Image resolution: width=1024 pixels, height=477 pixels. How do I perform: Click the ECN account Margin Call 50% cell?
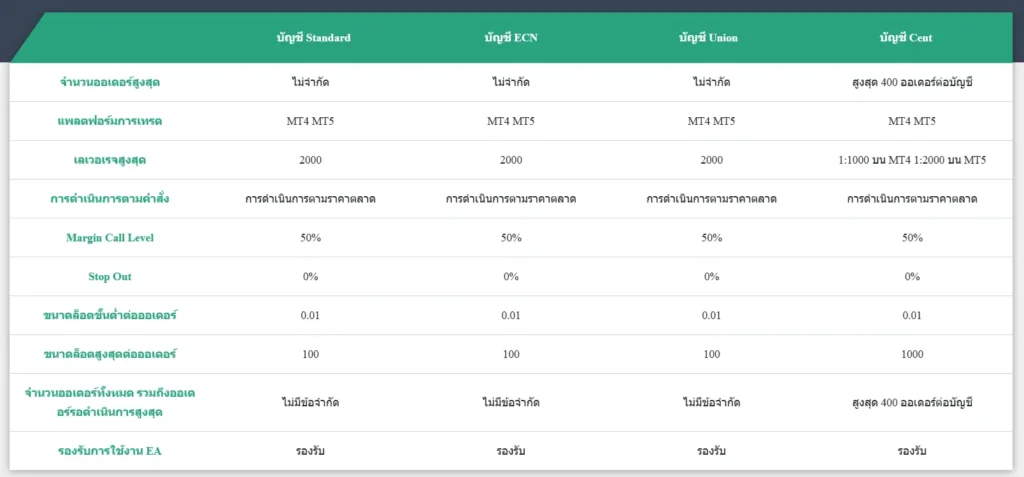(511, 238)
